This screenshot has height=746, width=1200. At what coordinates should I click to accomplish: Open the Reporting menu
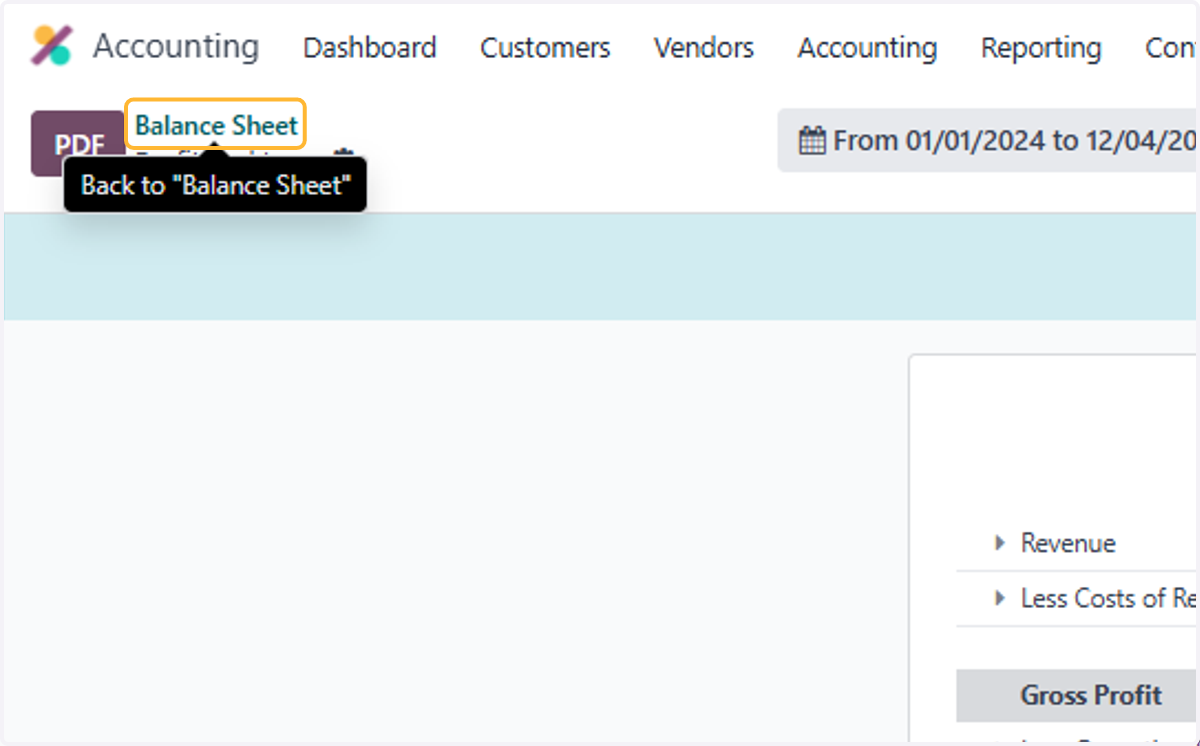click(x=1041, y=48)
